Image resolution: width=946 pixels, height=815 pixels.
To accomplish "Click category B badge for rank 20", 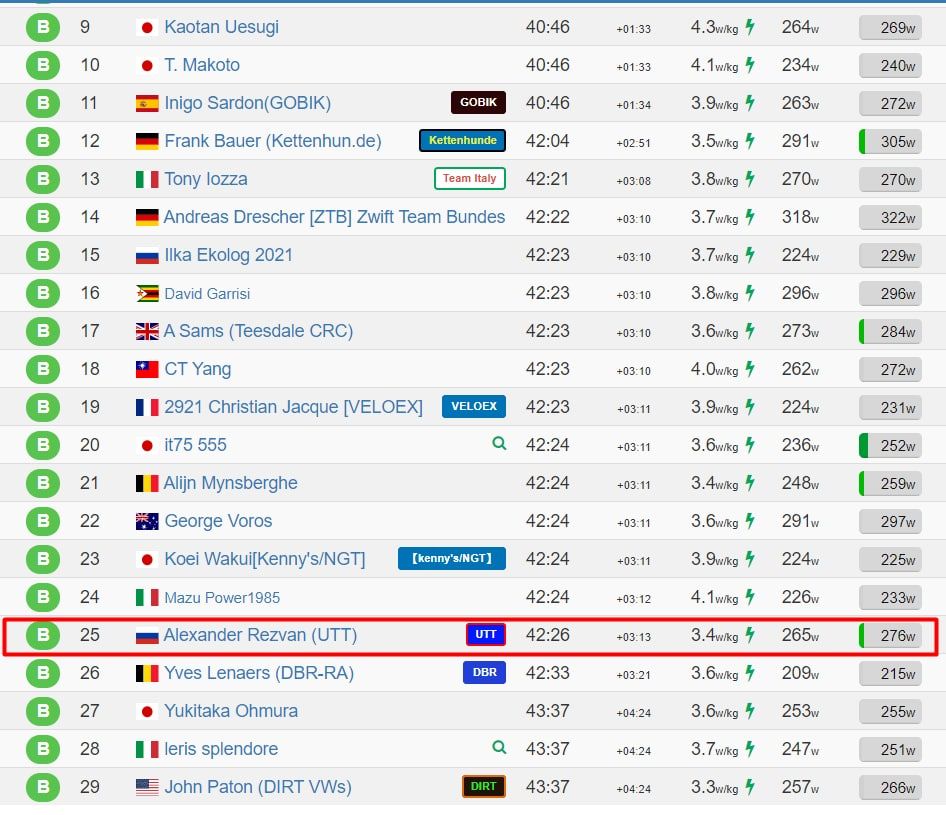I will tap(43, 445).
